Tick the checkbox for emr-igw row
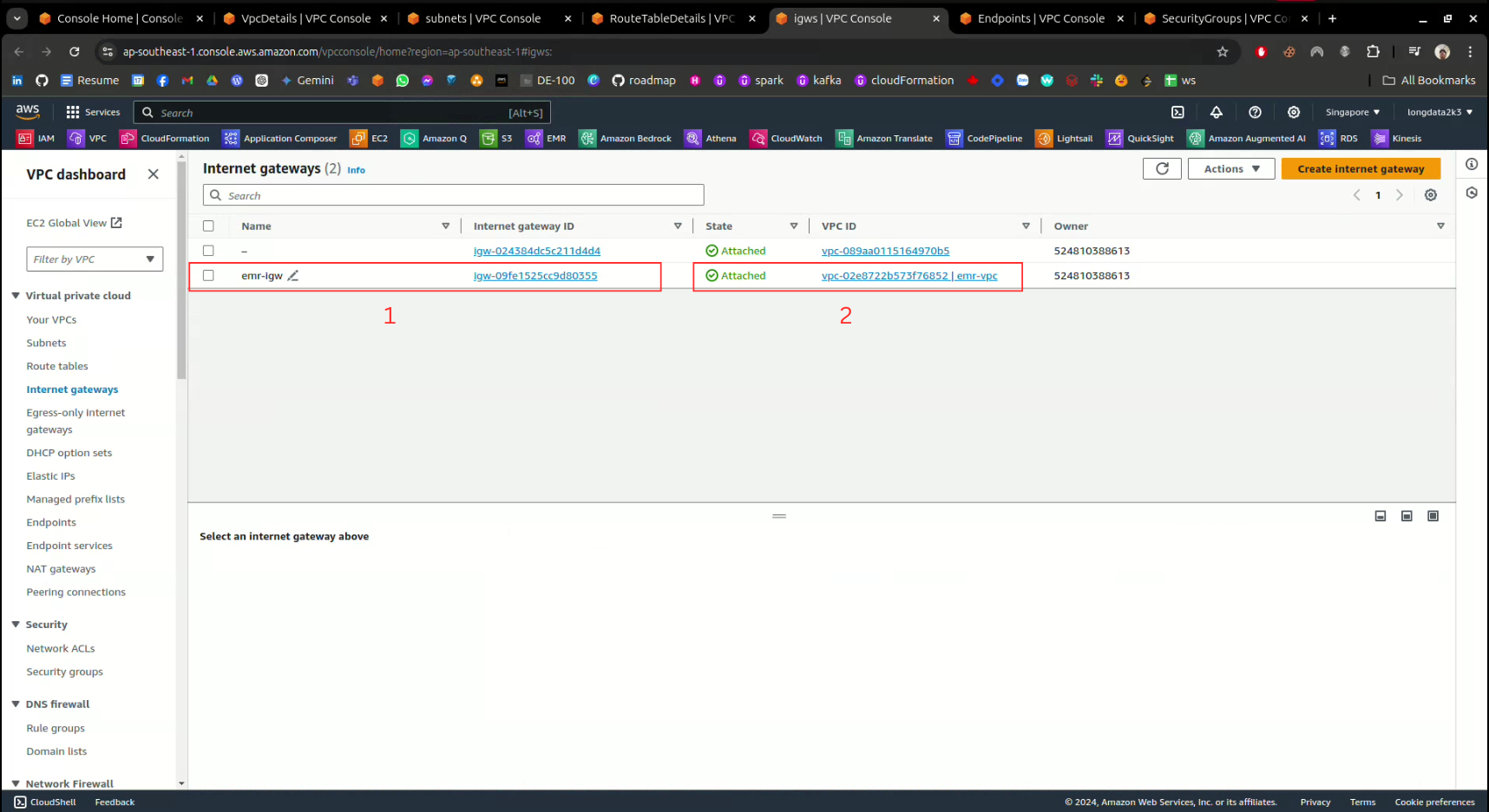 pyautogui.click(x=208, y=276)
